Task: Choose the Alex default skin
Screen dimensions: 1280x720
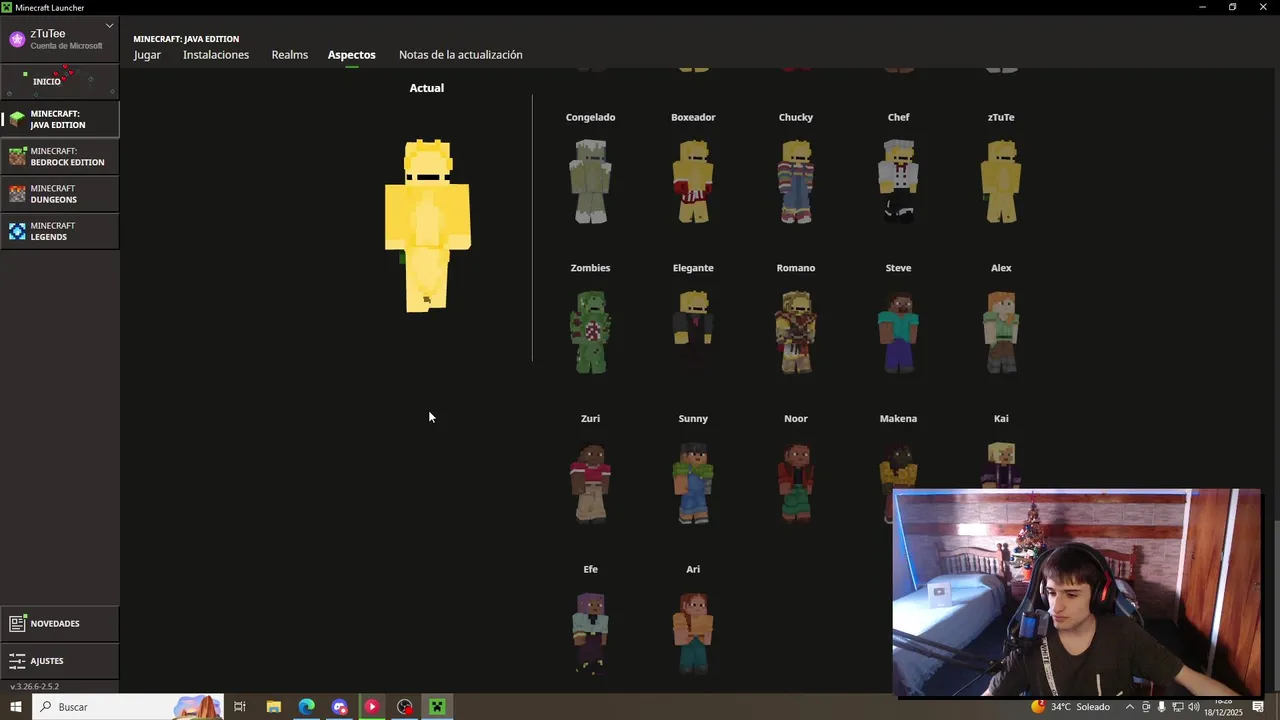Action: [x=1001, y=332]
